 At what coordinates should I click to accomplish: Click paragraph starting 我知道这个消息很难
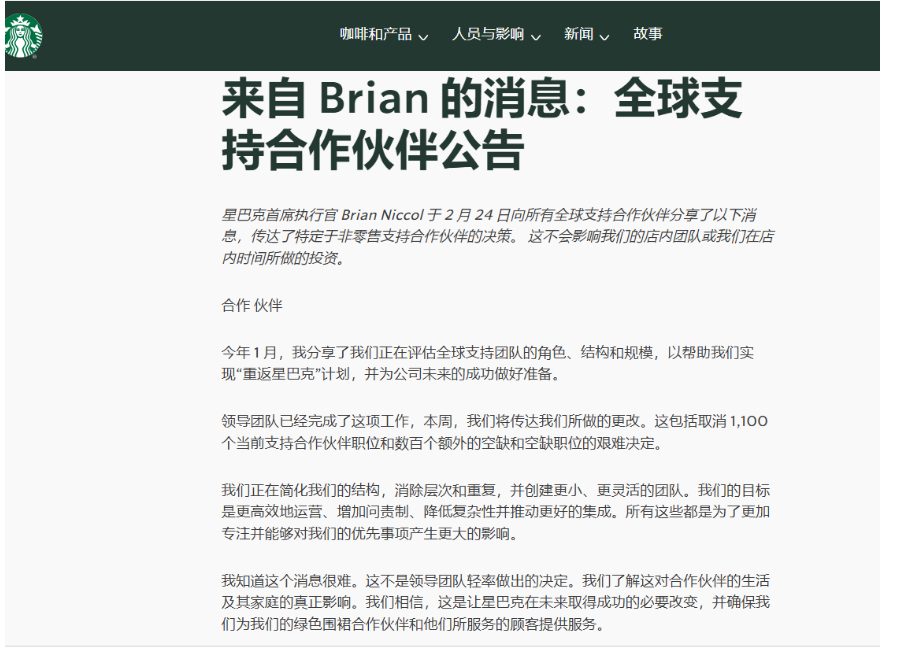point(495,603)
